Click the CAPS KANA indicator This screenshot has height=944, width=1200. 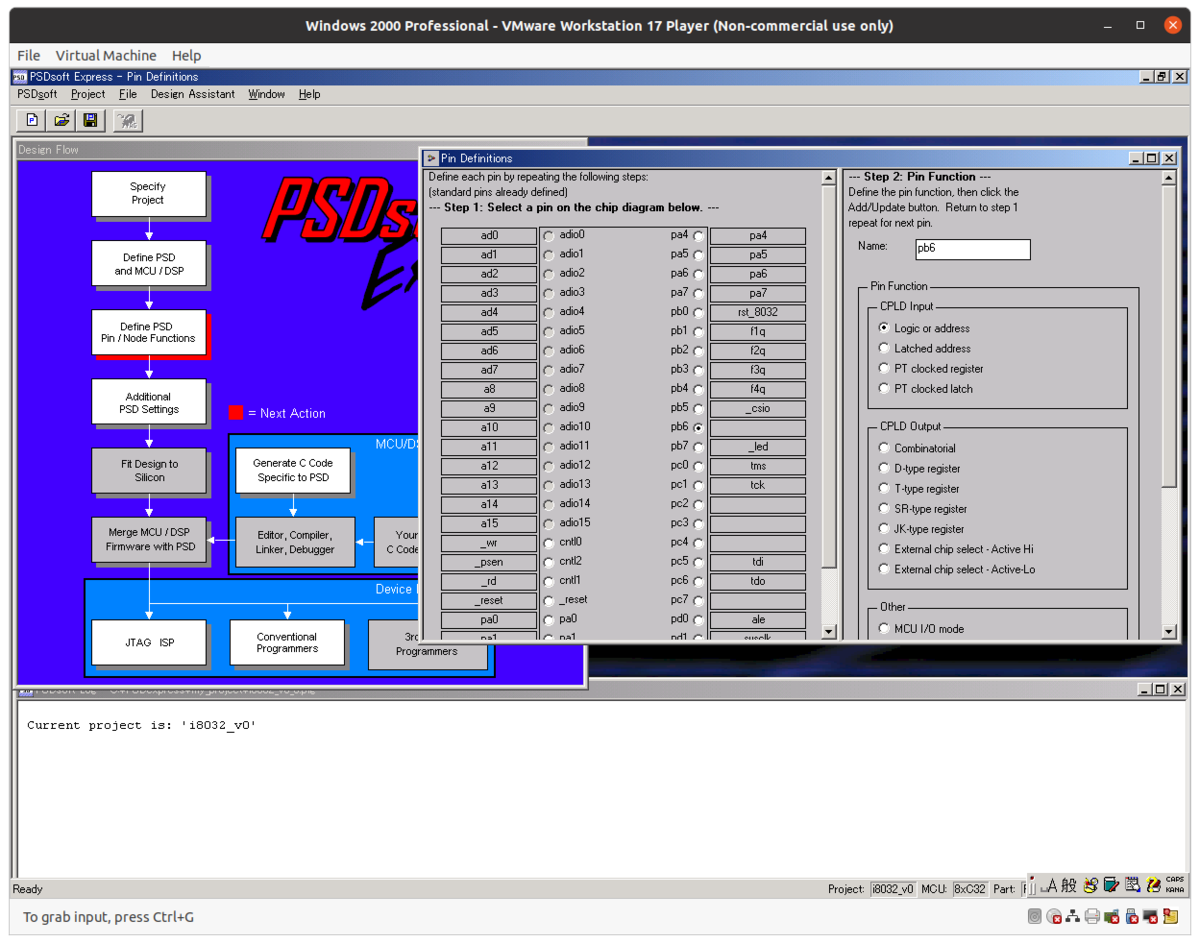[1174, 885]
